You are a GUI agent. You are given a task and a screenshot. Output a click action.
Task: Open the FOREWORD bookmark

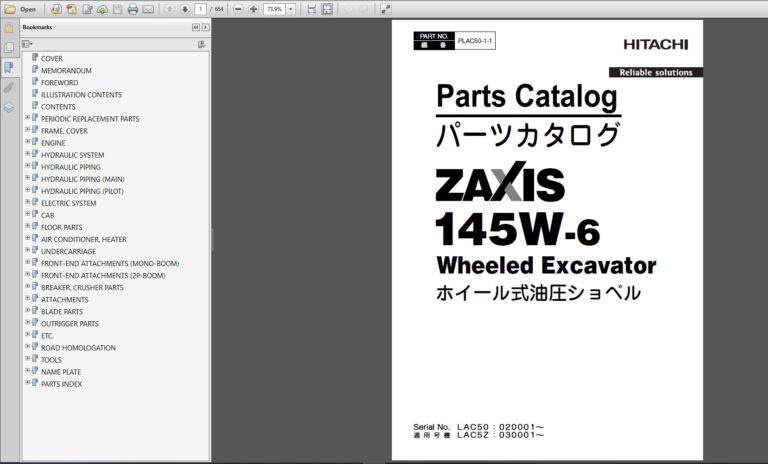click(x=59, y=82)
